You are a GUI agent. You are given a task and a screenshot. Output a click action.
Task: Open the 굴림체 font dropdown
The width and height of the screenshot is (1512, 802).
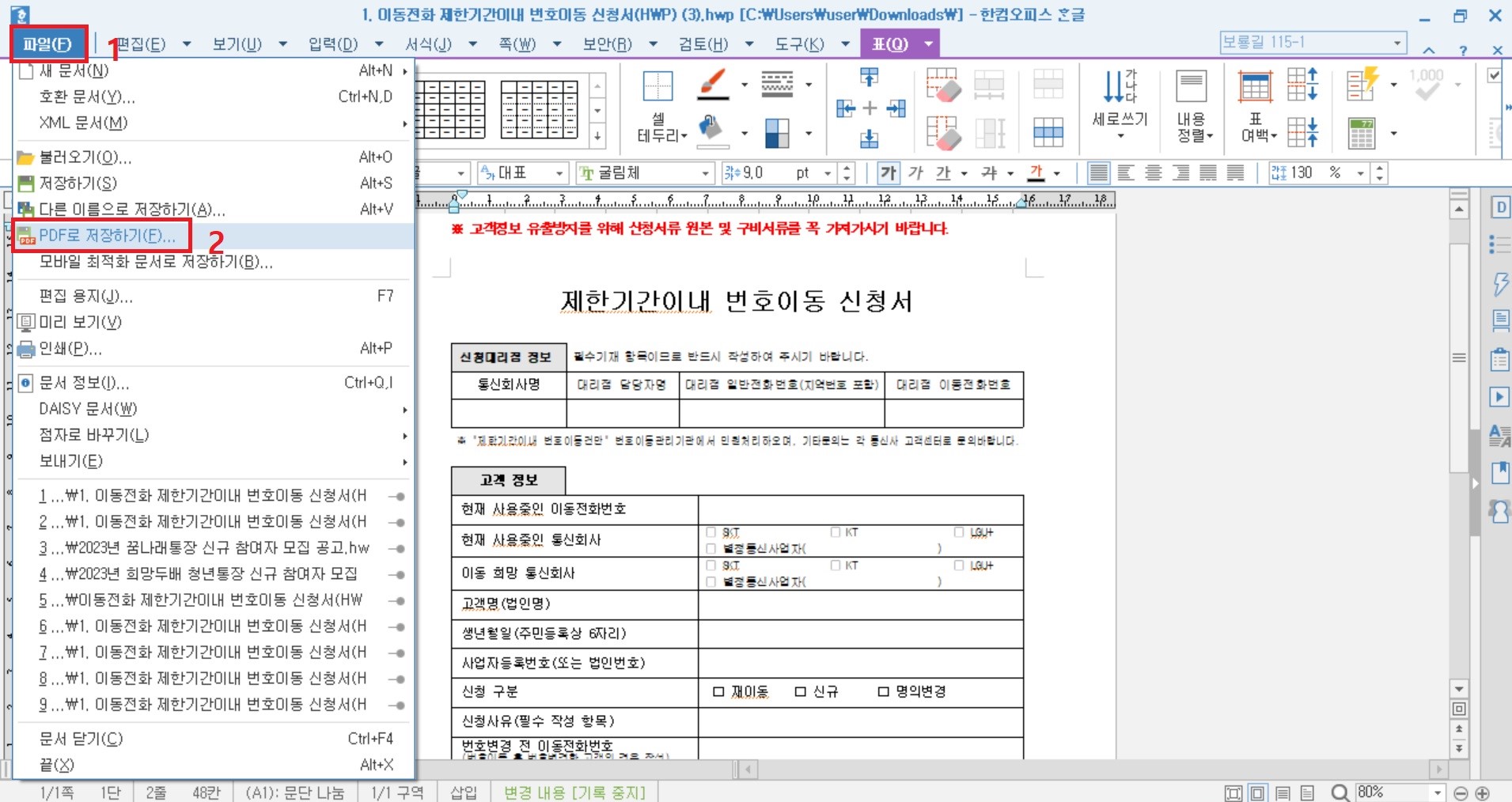(x=706, y=173)
